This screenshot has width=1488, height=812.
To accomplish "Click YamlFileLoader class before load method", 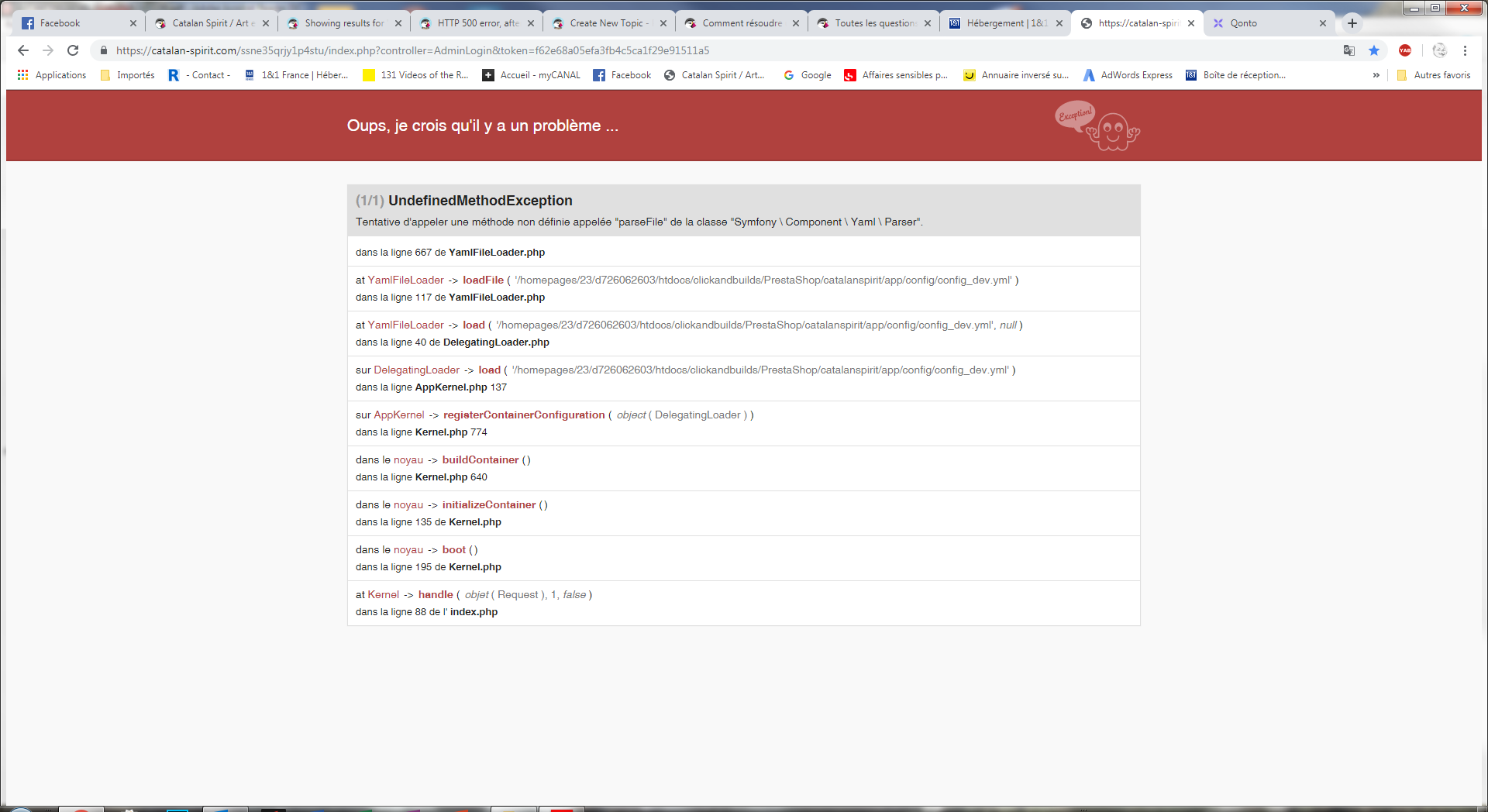I will (x=405, y=325).
